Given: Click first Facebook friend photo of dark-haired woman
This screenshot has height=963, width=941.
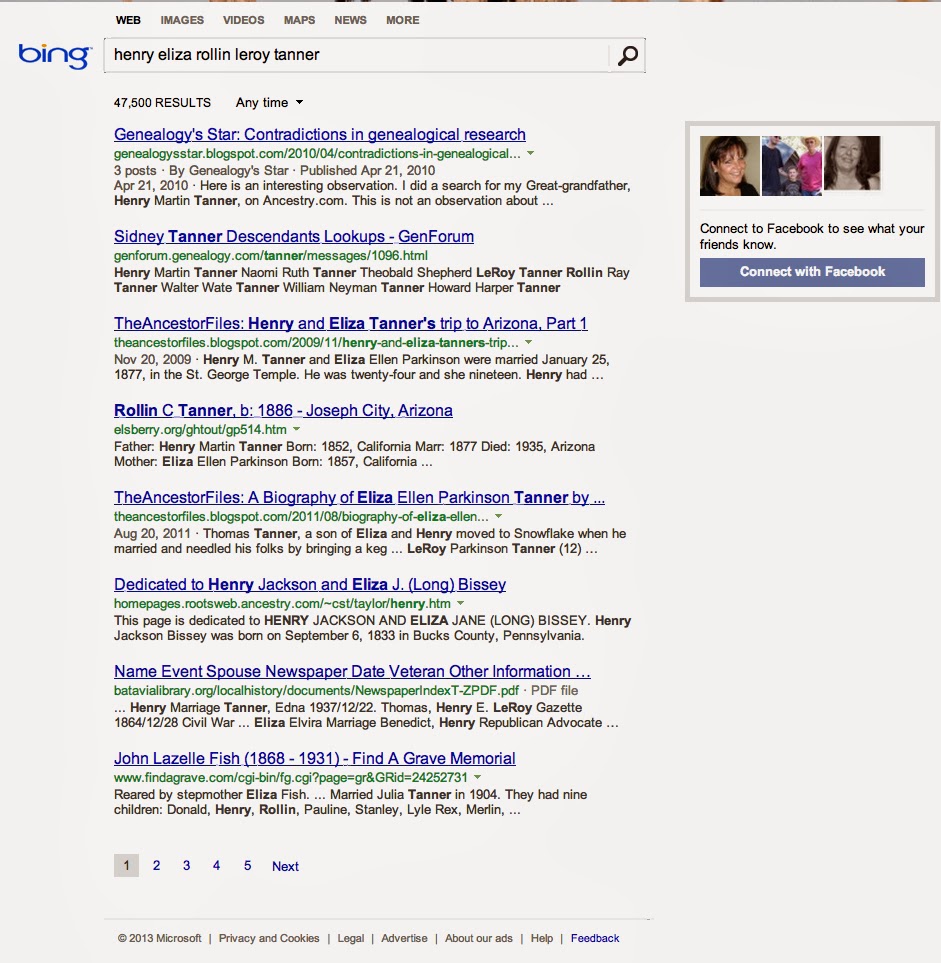Looking at the screenshot, I should pos(729,166).
